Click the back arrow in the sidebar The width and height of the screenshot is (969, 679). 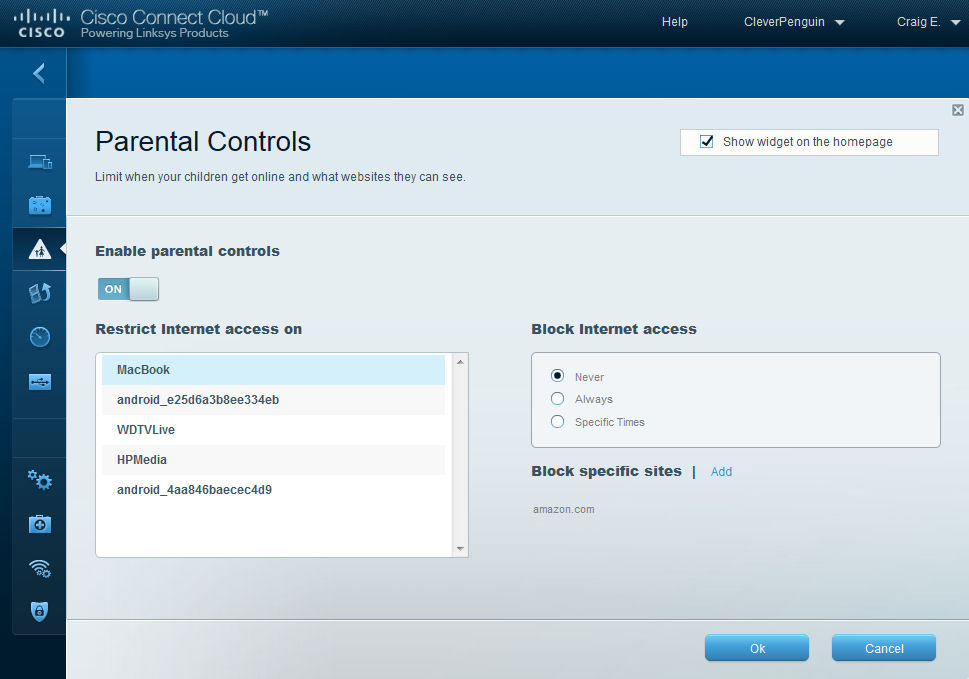[39, 73]
